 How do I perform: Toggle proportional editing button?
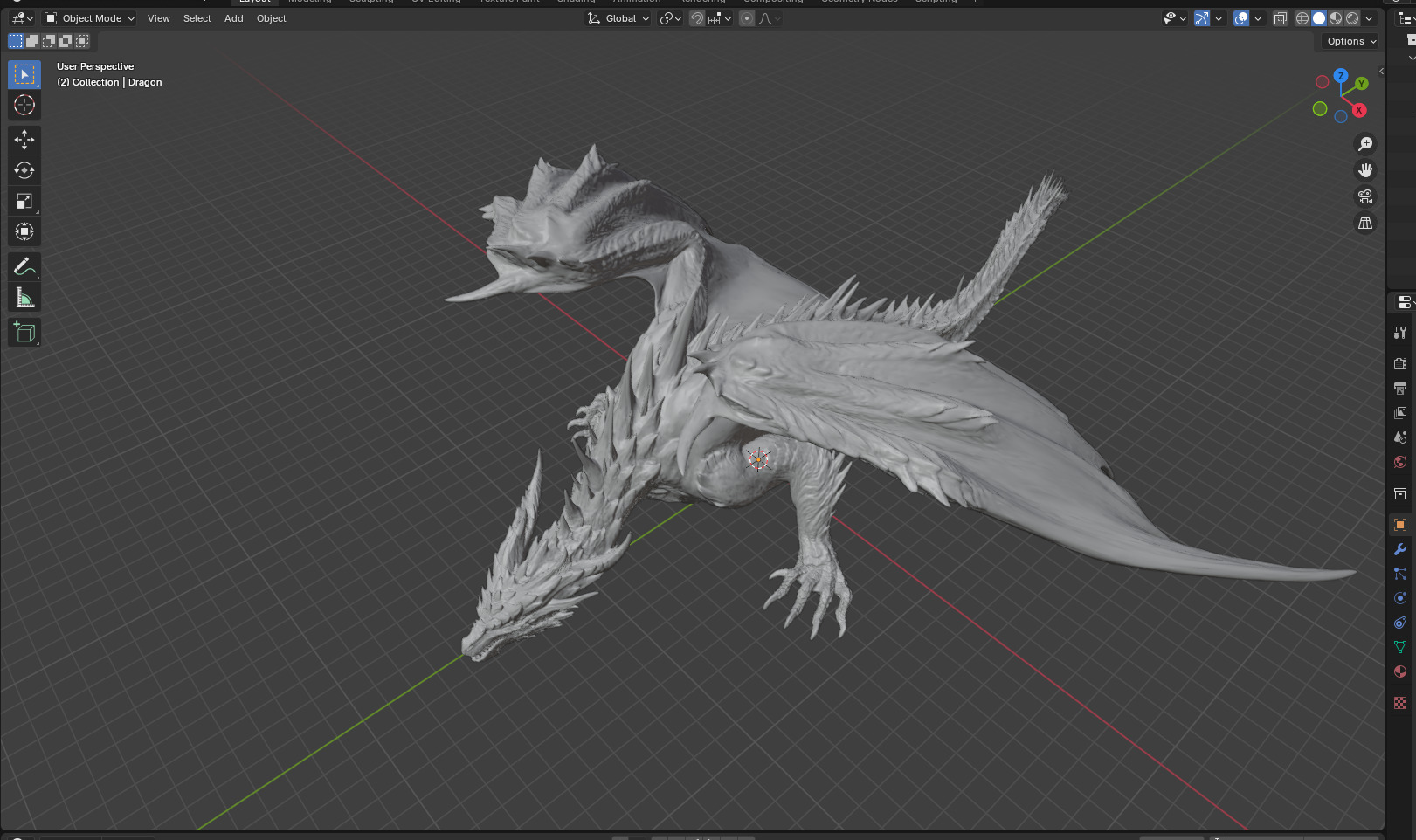pyautogui.click(x=747, y=18)
